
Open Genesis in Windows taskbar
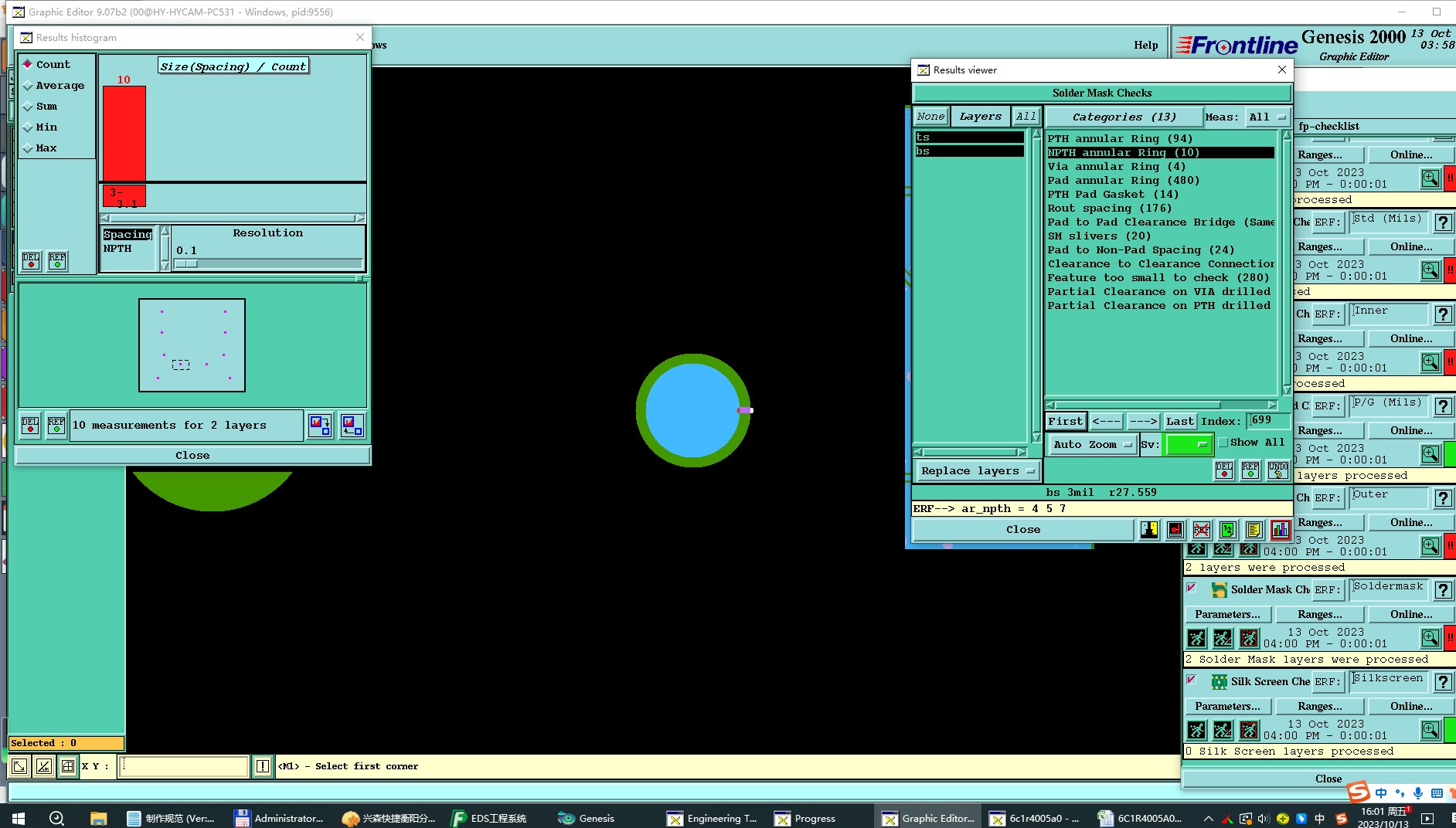[587, 818]
